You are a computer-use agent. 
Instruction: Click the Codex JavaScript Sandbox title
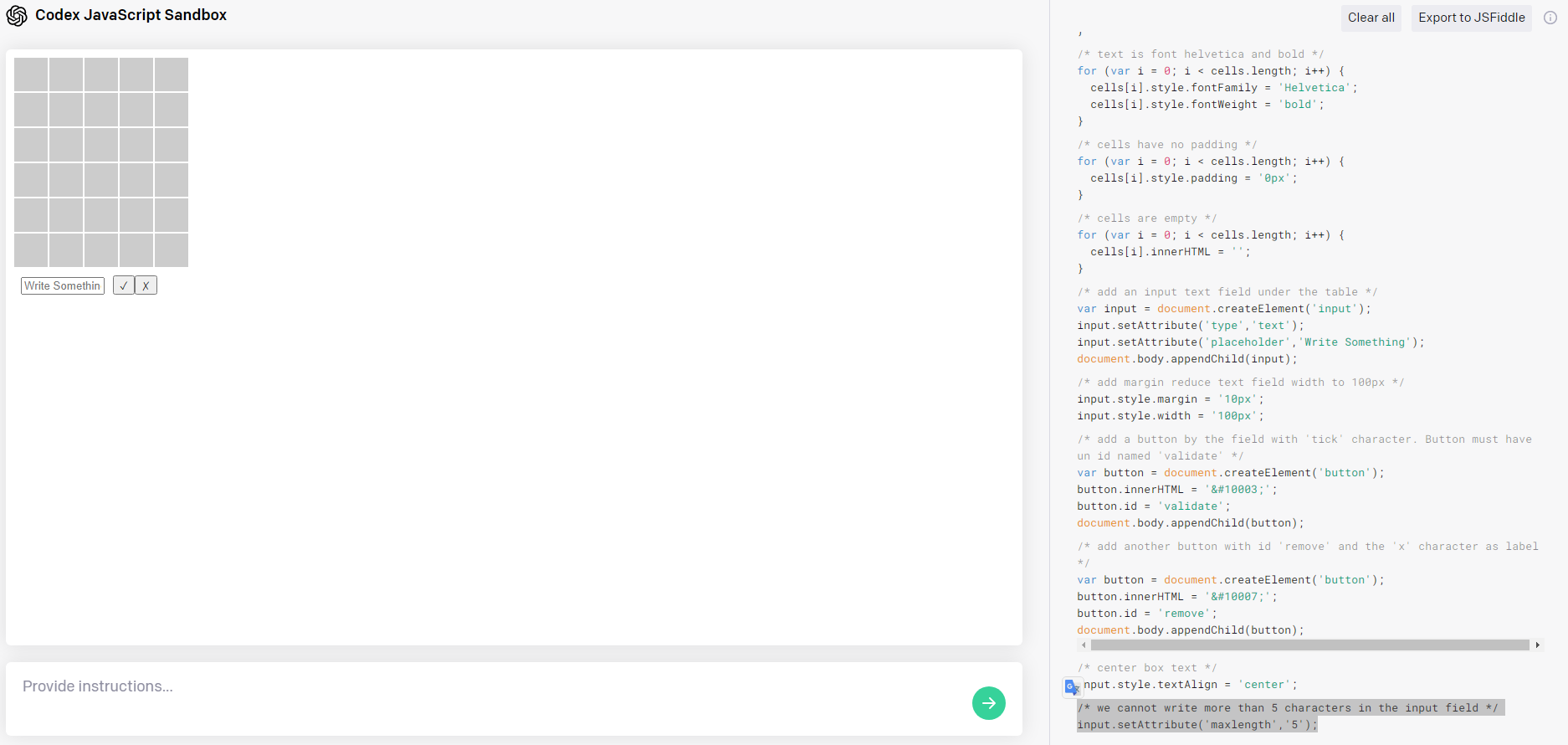(131, 15)
